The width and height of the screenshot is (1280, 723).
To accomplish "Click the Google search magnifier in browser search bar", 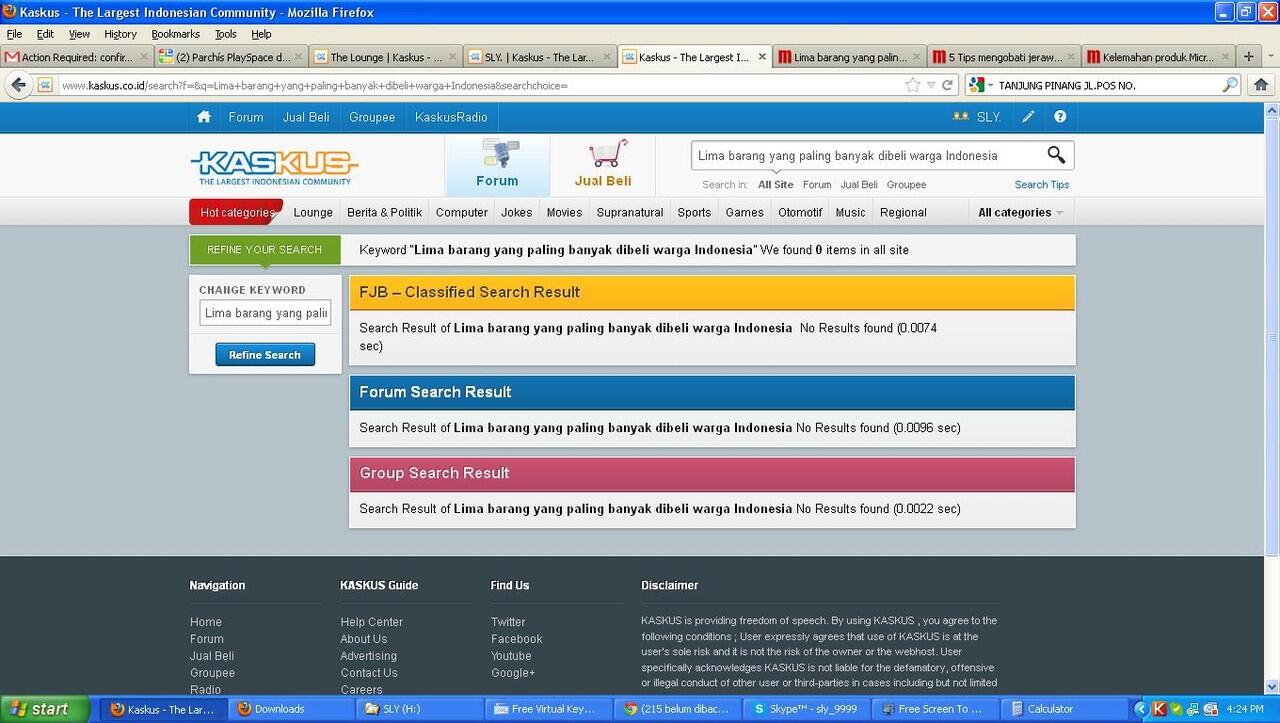I will click(x=1230, y=85).
